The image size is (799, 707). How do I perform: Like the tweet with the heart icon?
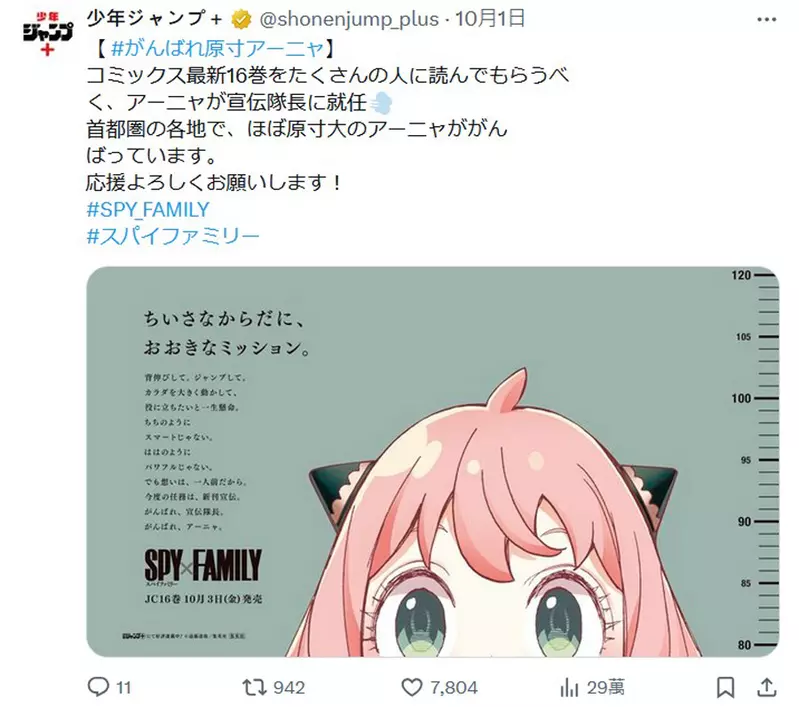(x=412, y=687)
